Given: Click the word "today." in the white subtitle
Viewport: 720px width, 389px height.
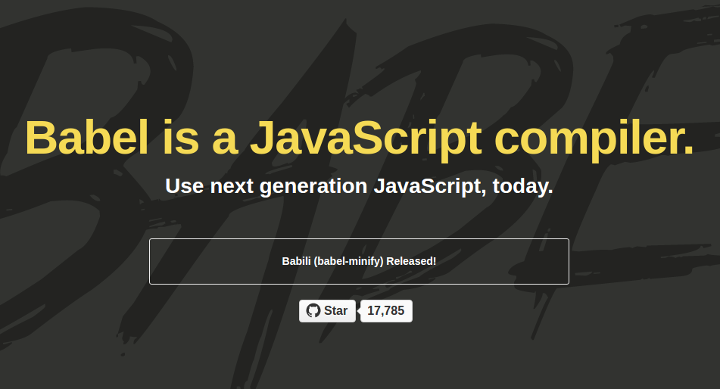Looking at the screenshot, I should [523, 186].
